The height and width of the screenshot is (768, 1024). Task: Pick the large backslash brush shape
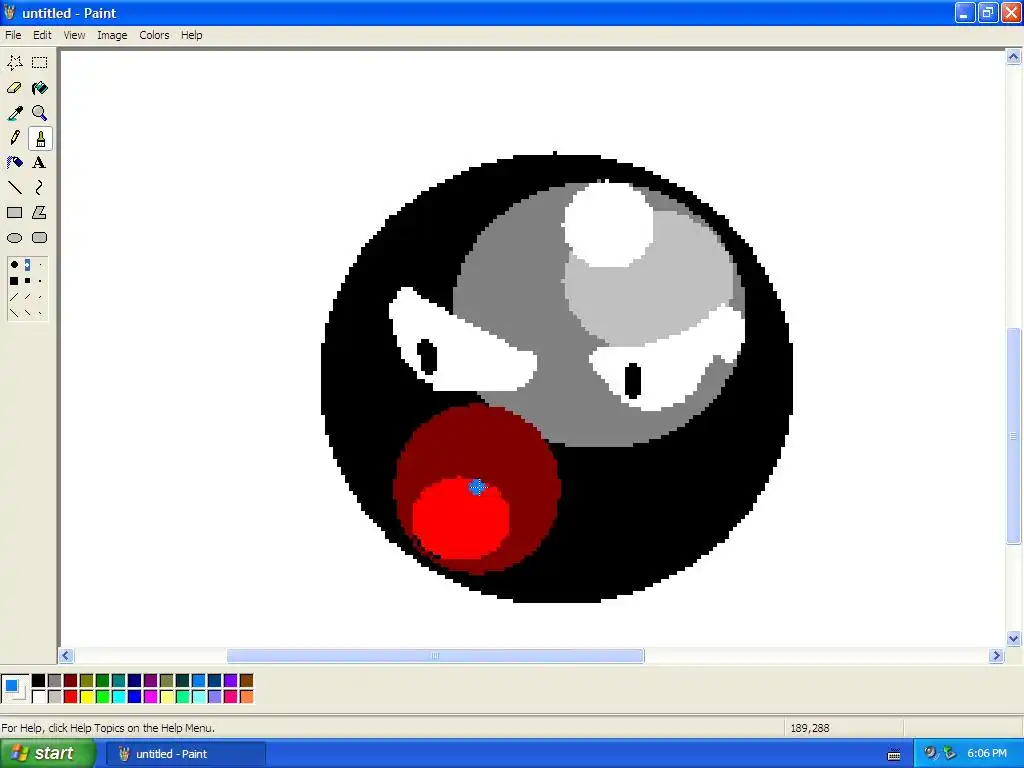coord(14,313)
